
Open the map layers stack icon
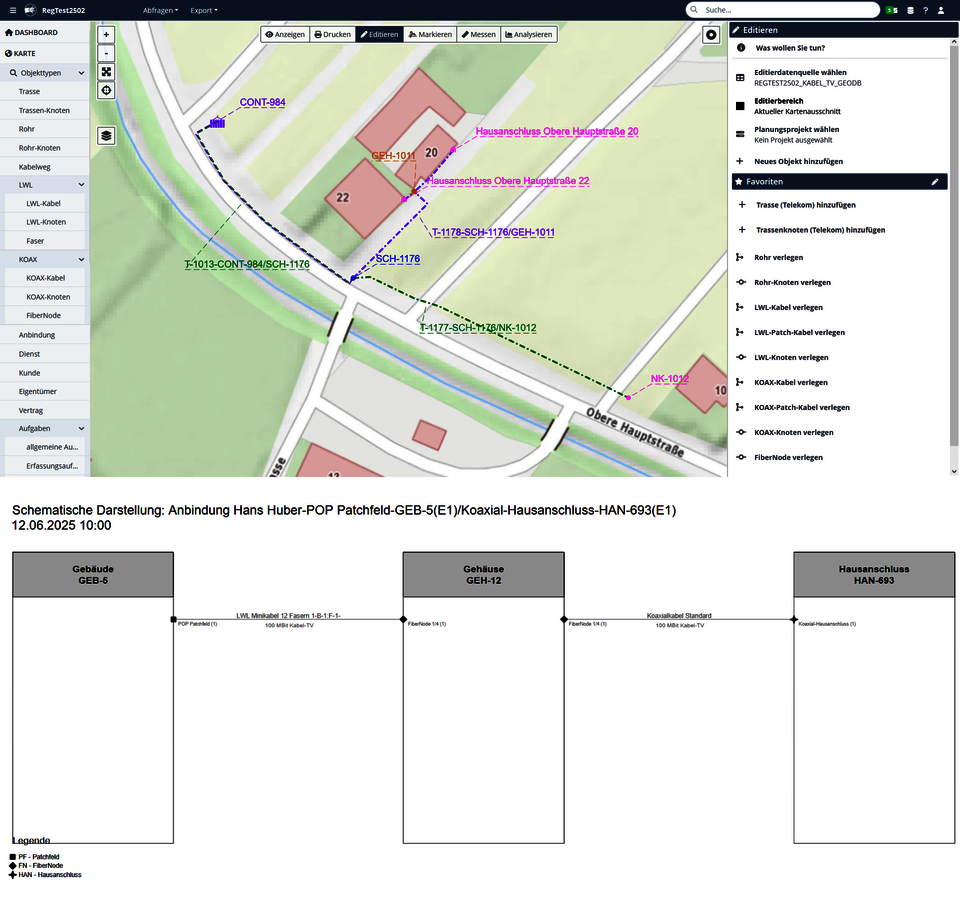(x=106, y=135)
